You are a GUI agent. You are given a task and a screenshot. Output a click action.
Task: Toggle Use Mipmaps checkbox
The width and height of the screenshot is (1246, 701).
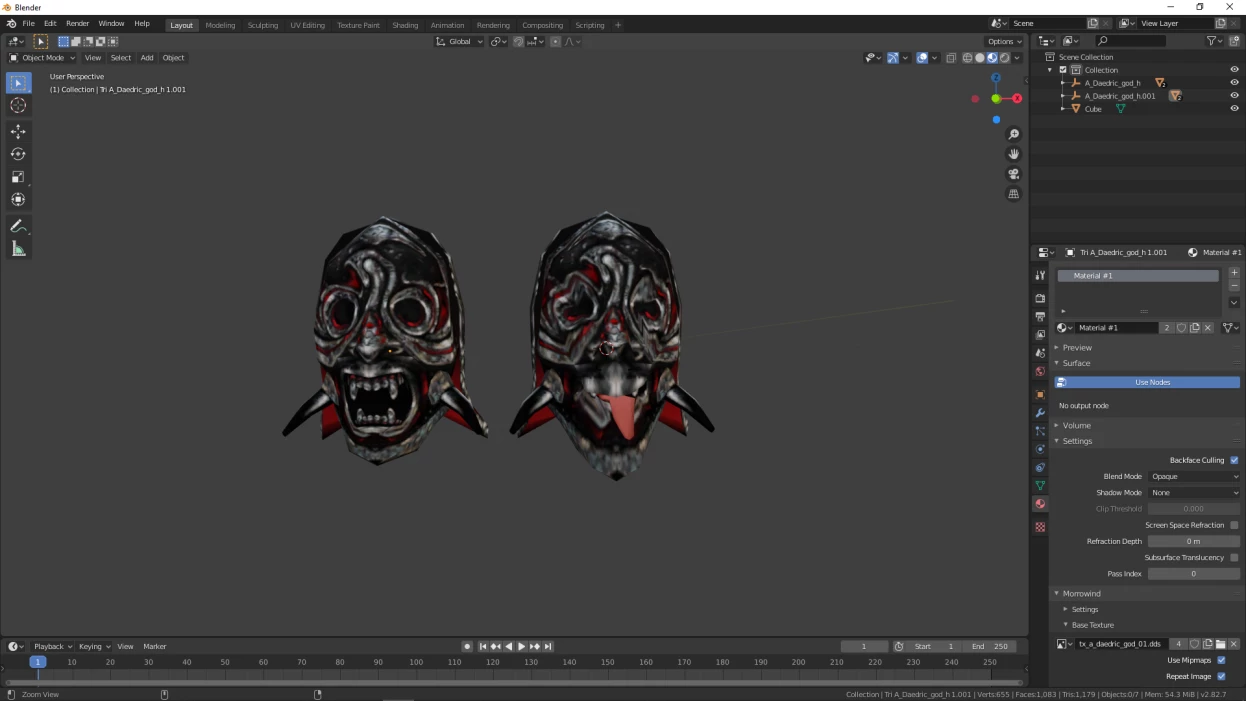[x=1221, y=660]
